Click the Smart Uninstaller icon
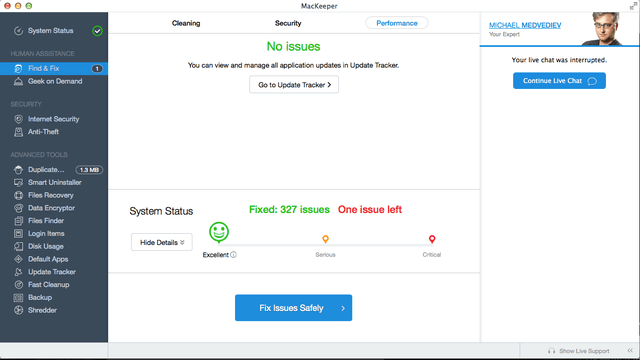Viewport: 640px width, 360px height. [18, 182]
